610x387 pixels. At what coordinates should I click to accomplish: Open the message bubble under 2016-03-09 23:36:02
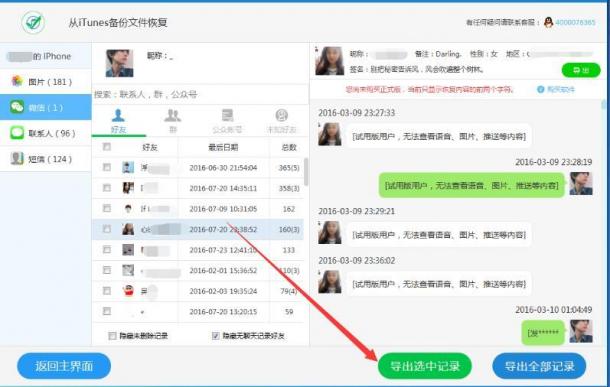[x=439, y=284]
